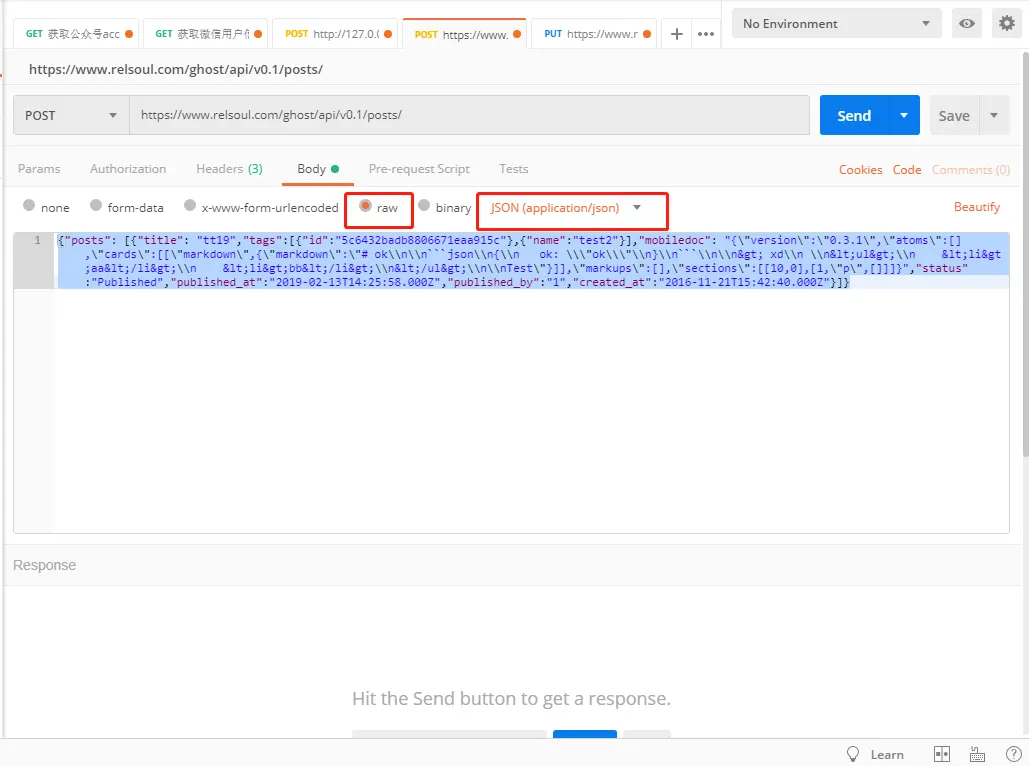Open the Authorization tab
This screenshot has width=1029, height=766.
tap(128, 169)
